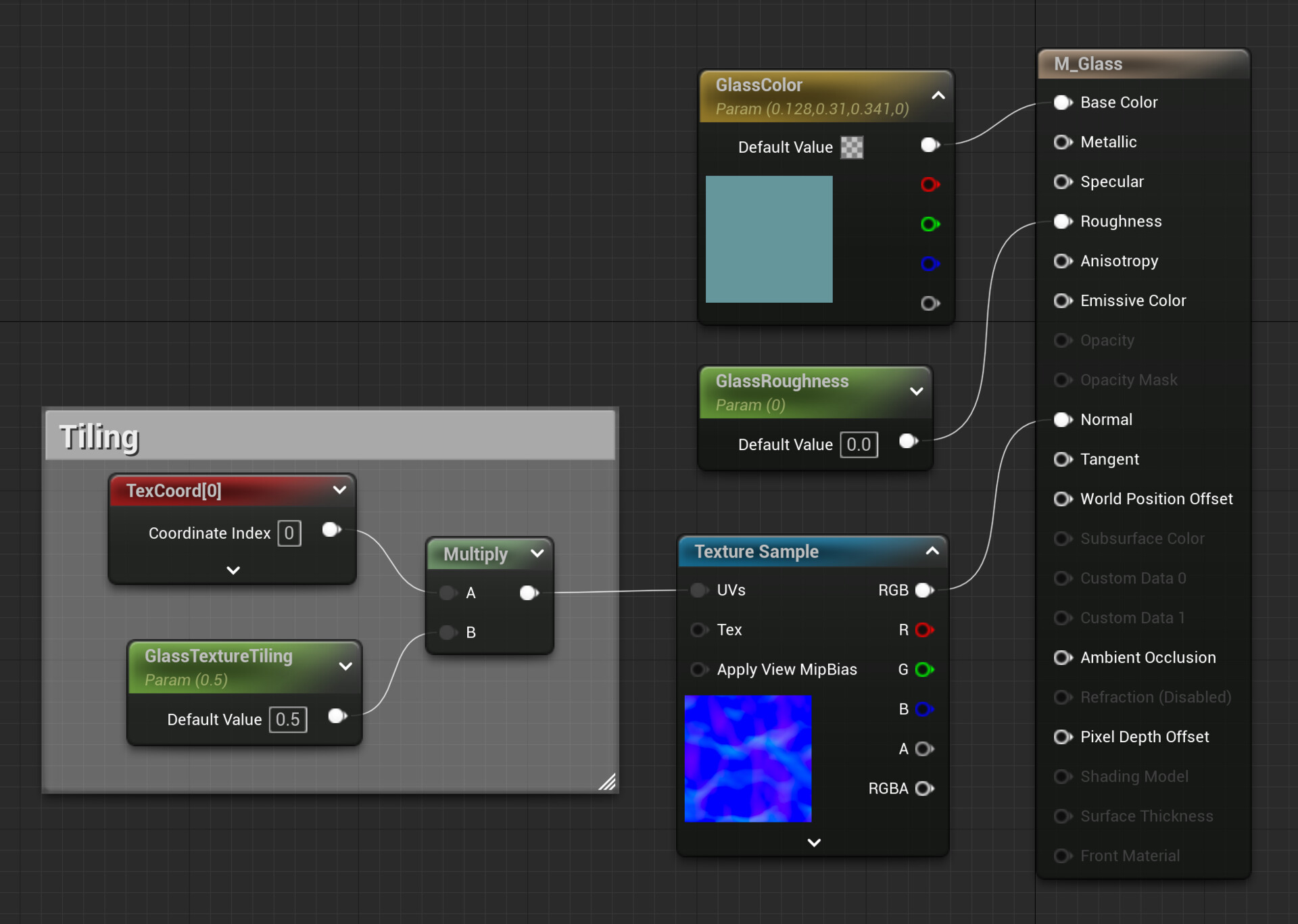Click the teal GlassColor preview swatch
Viewport: 1298px width, 924px height.
point(769,239)
